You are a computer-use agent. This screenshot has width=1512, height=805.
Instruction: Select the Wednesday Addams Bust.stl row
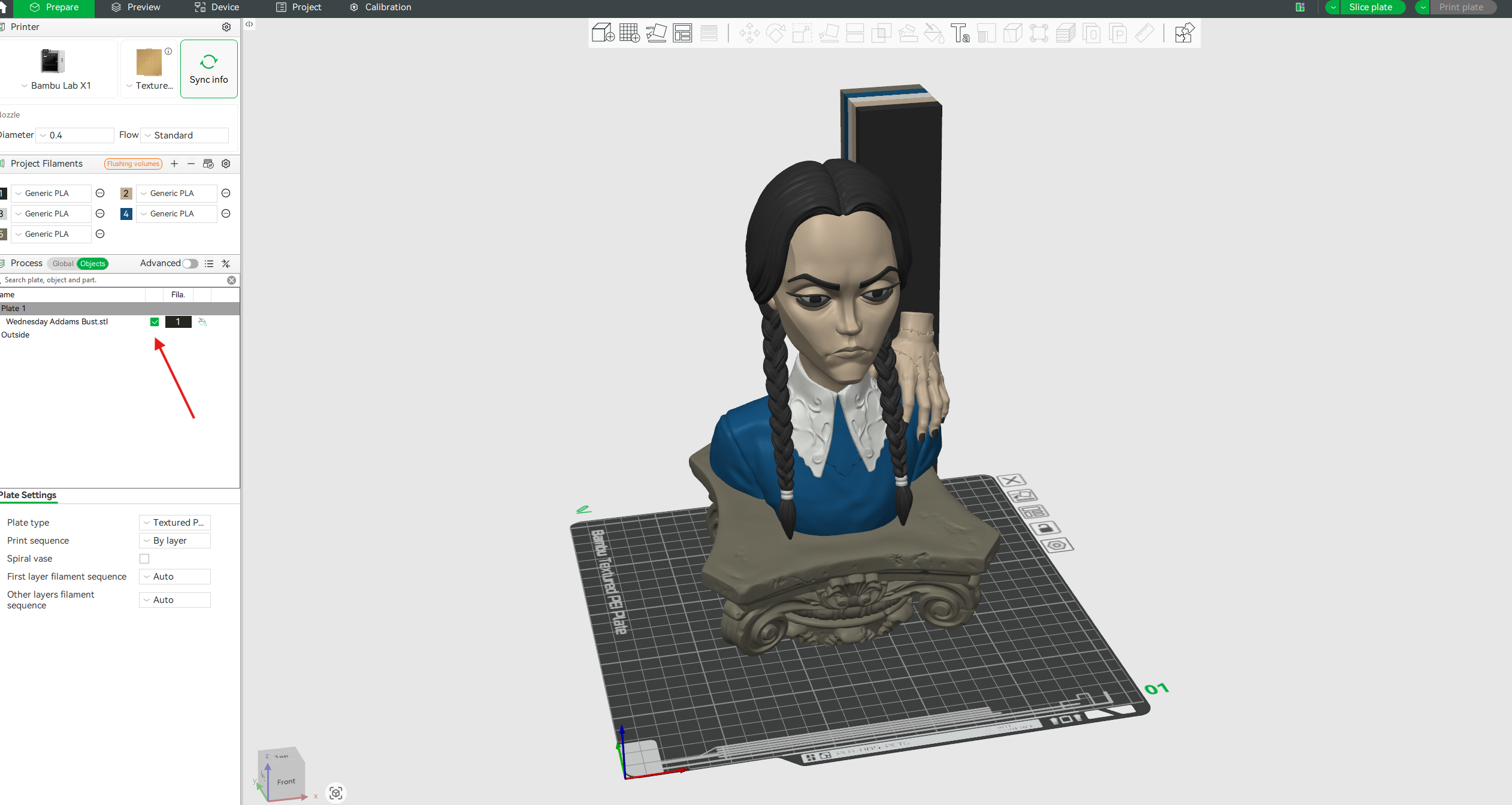[x=120, y=322]
